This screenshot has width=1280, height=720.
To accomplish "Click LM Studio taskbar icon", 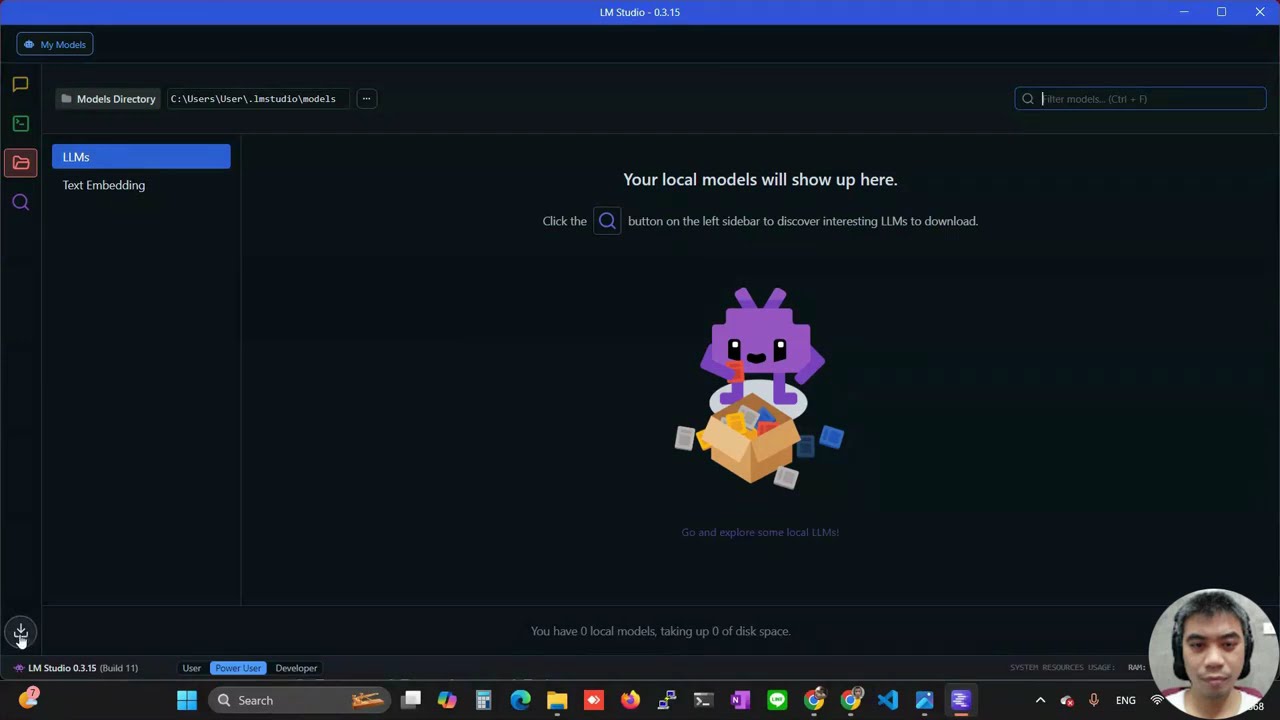I will coord(960,700).
